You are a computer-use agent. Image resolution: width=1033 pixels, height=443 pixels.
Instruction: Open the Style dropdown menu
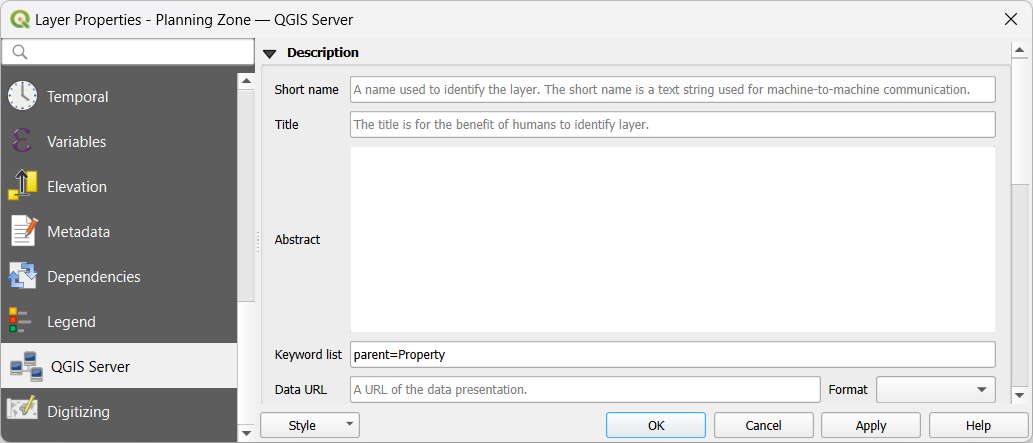pyautogui.click(x=309, y=425)
